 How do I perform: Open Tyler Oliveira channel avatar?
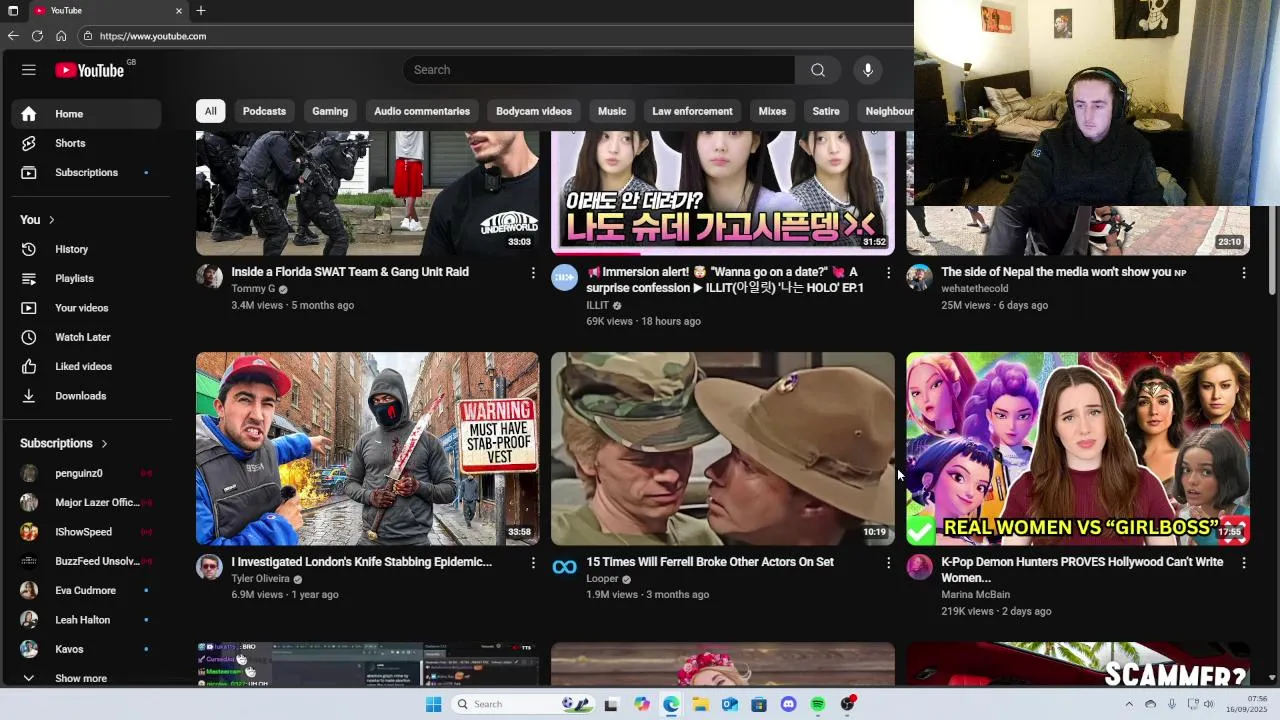(x=209, y=567)
